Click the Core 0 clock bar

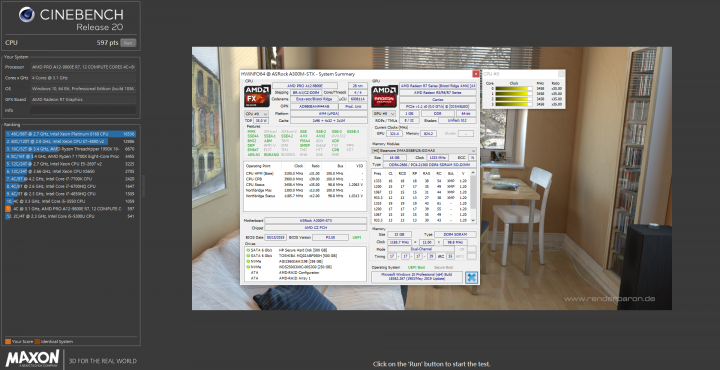[513, 88]
